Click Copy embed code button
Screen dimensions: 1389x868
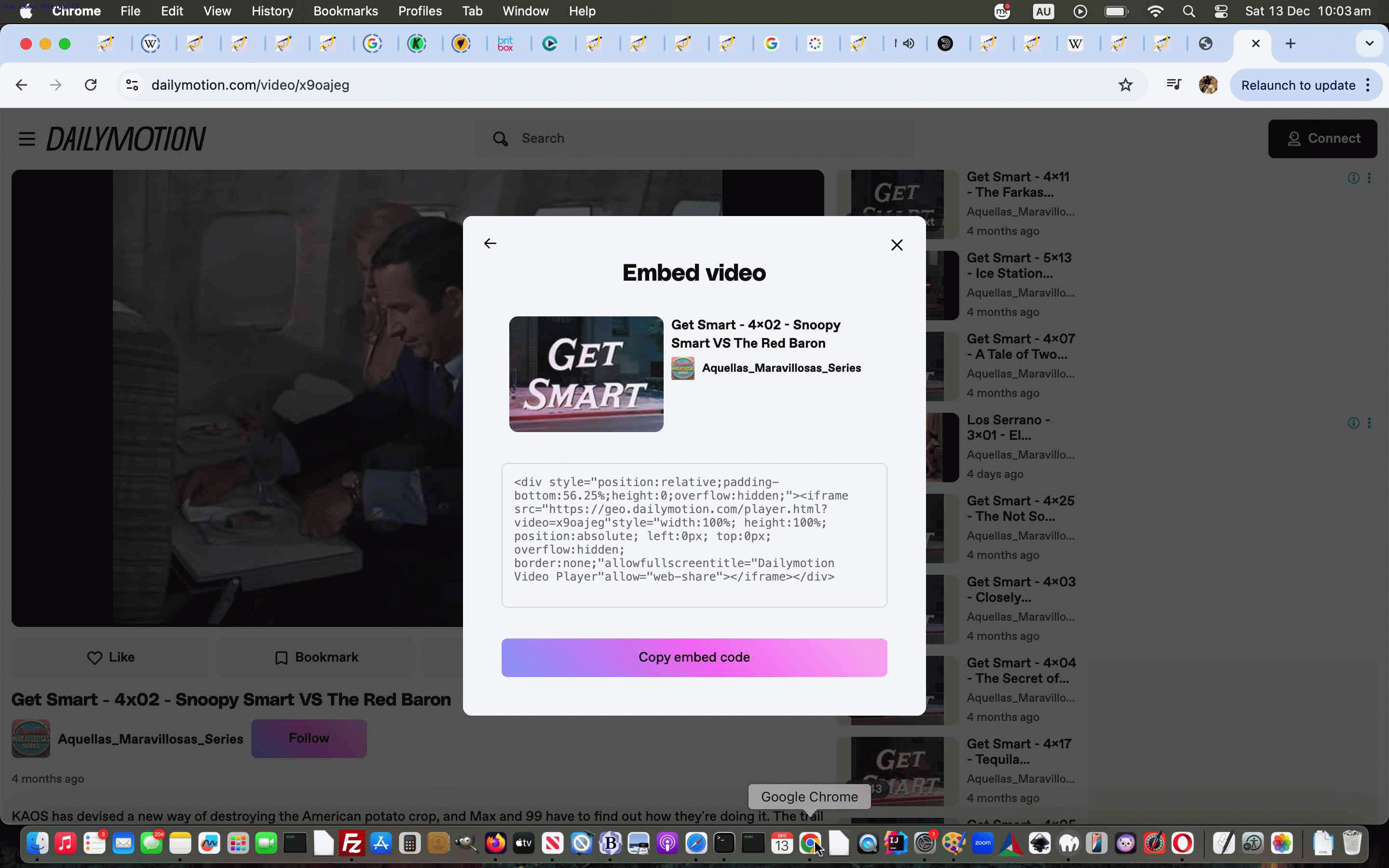point(694,657)
